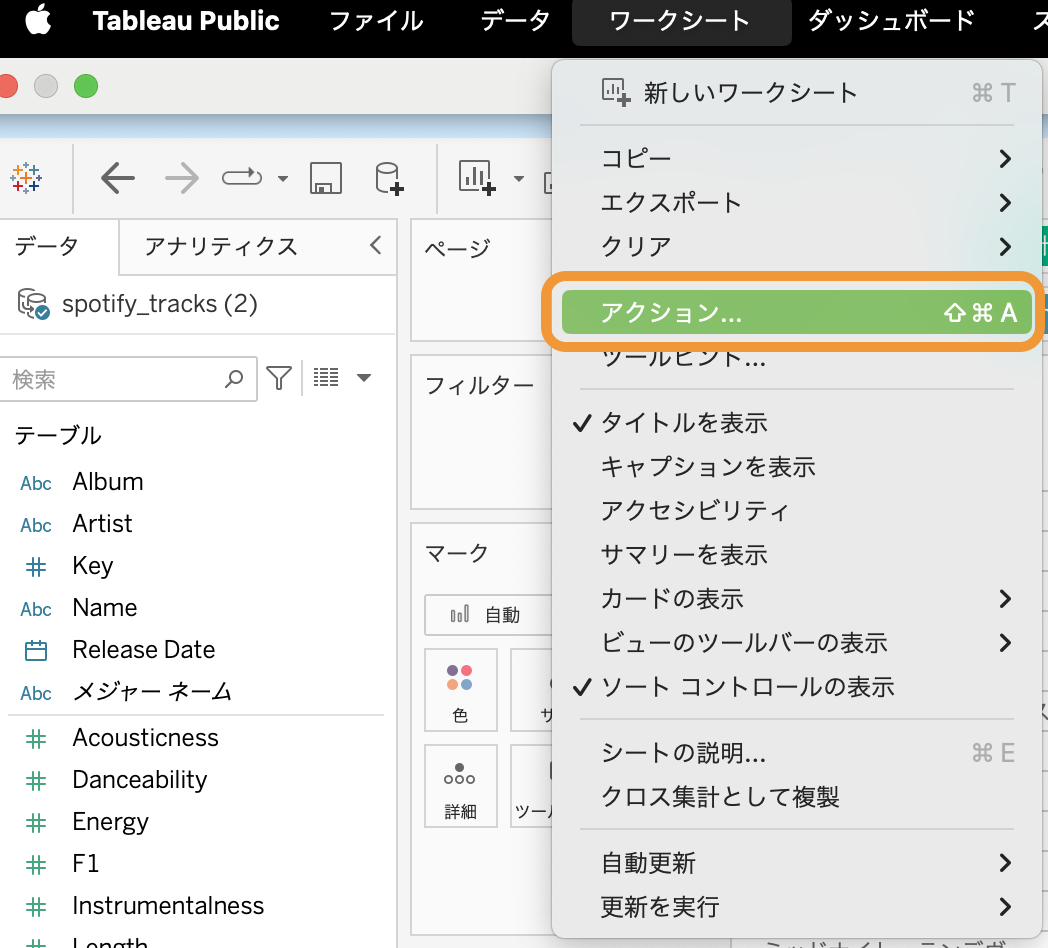Collapse the data pane with the chevron

click(376, 245)
